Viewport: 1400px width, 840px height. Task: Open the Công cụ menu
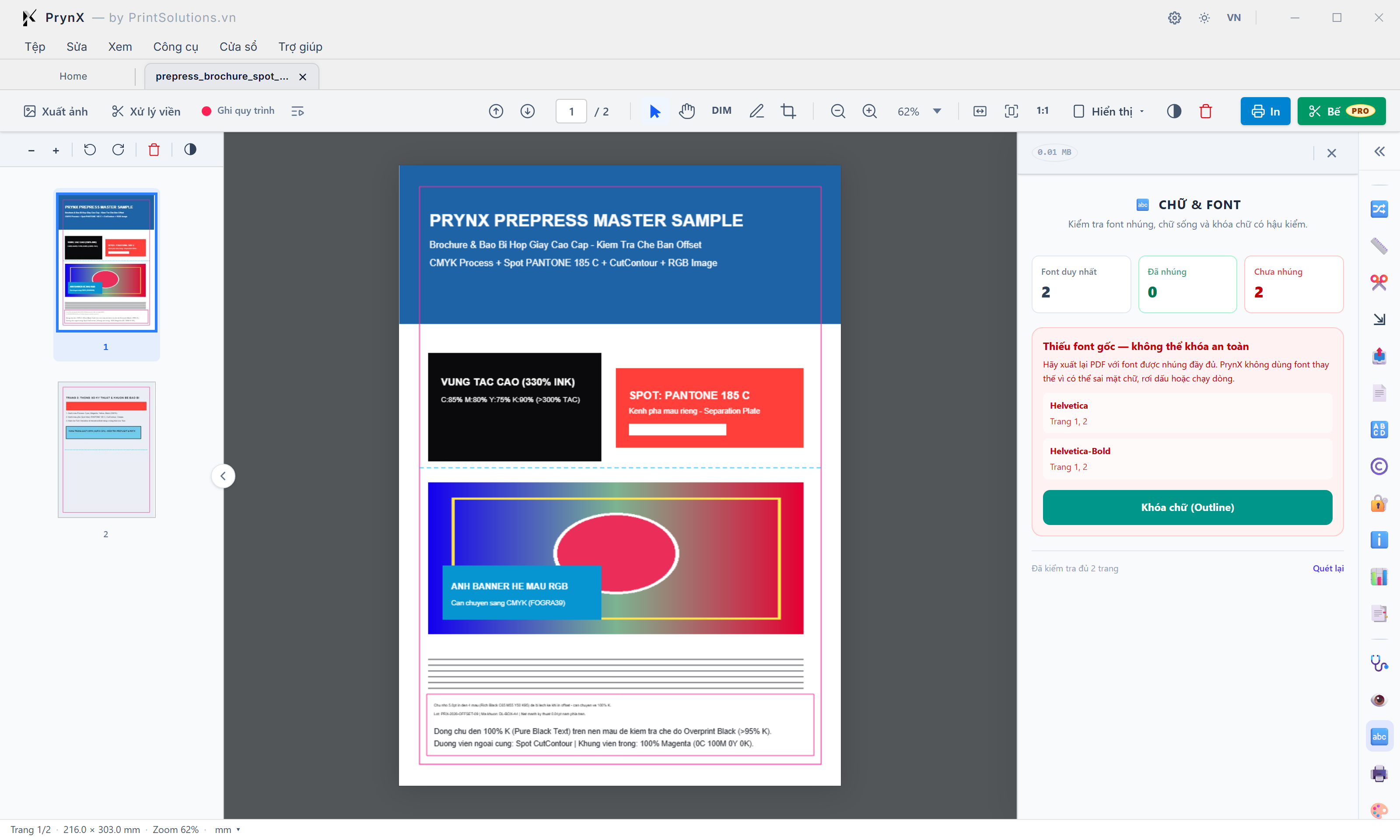click(176, 46)
